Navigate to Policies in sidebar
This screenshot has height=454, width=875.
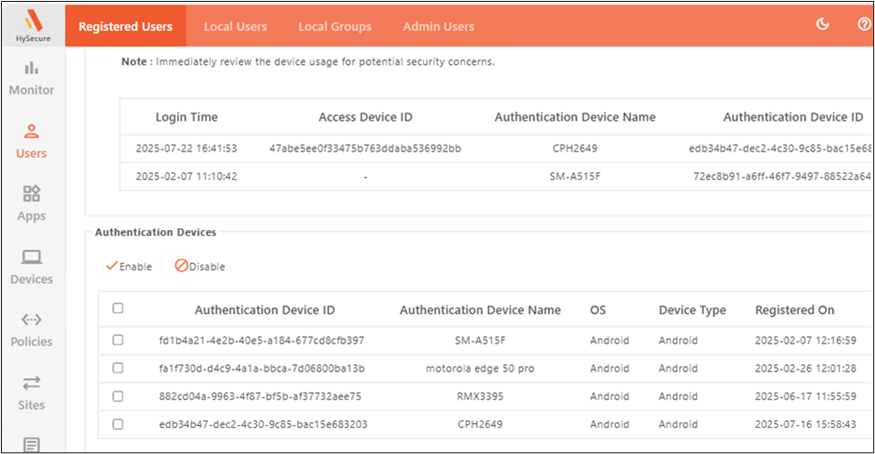32,330
